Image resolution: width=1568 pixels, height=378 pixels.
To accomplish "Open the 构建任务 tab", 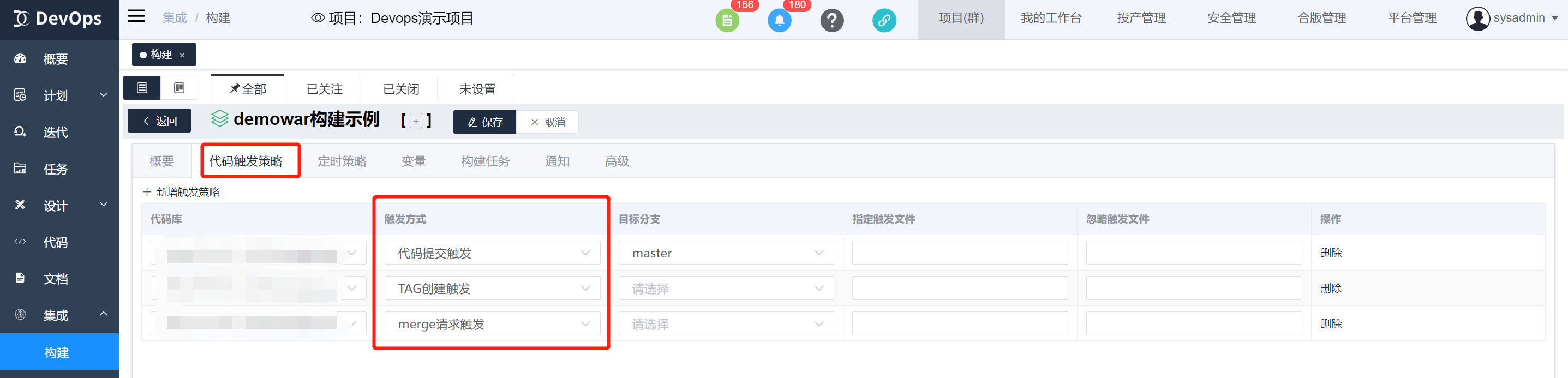I will click(485, 161).
